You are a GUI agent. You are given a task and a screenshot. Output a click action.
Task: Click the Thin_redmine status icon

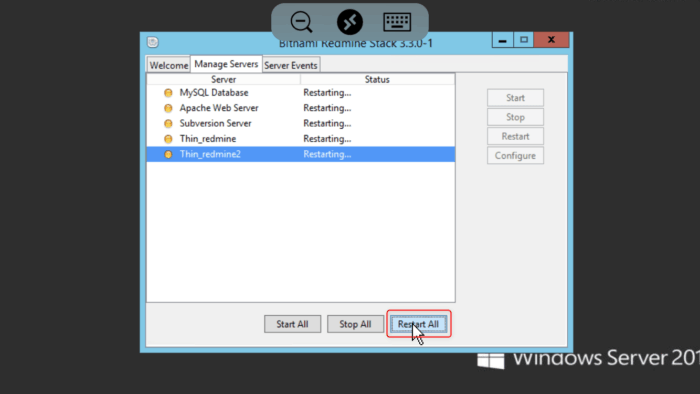168,139
